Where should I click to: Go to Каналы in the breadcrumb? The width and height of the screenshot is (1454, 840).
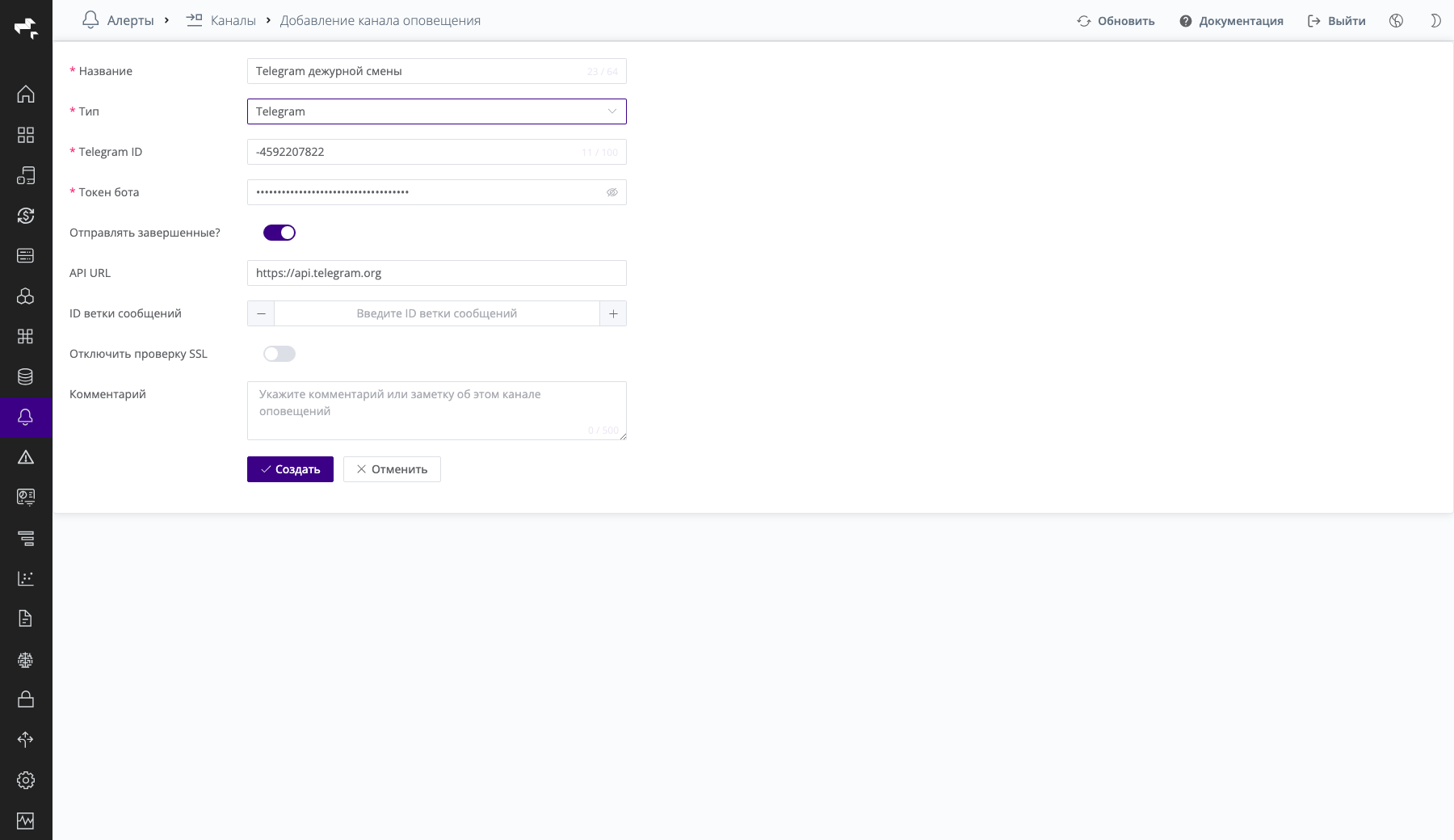click(x=221, y=21)
